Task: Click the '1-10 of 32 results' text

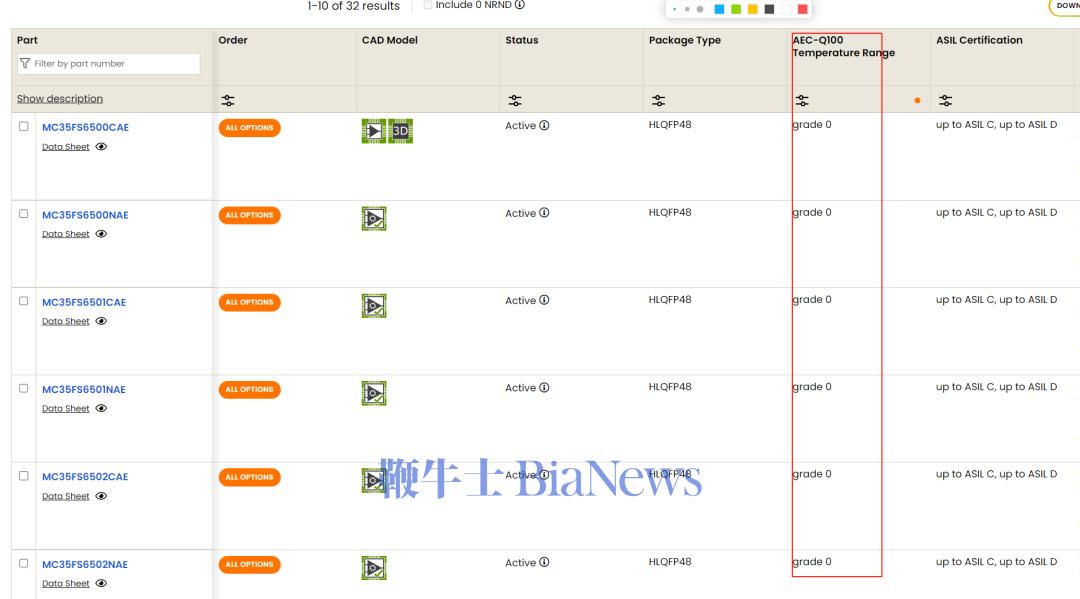Action: pos(353,6)
